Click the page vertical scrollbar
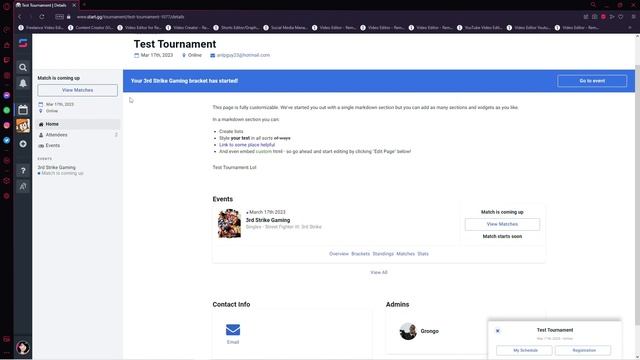640x360 pixels. (637, 195)
